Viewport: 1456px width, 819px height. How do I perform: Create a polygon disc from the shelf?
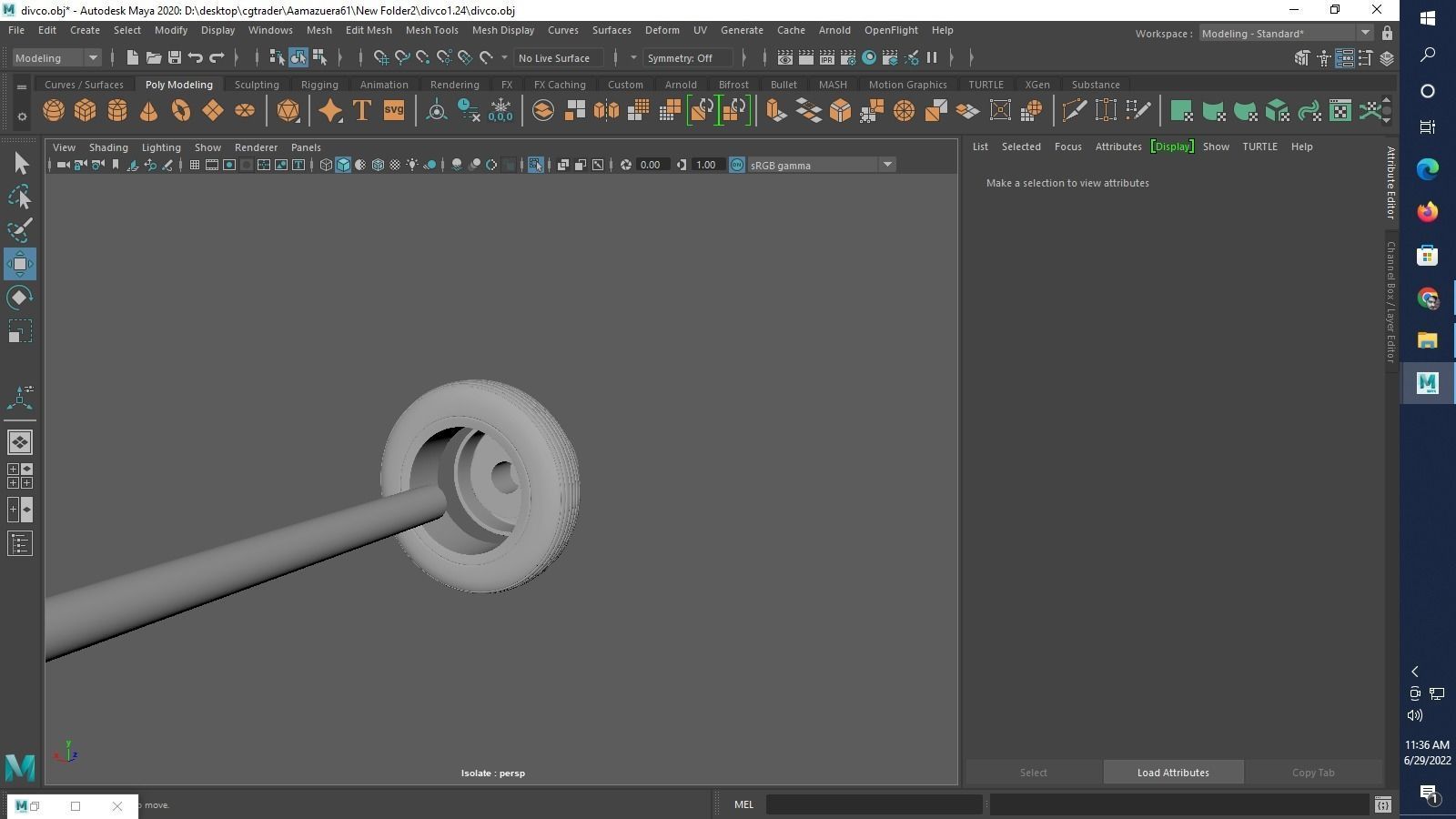pyautogui.click(x=245, y=111)
